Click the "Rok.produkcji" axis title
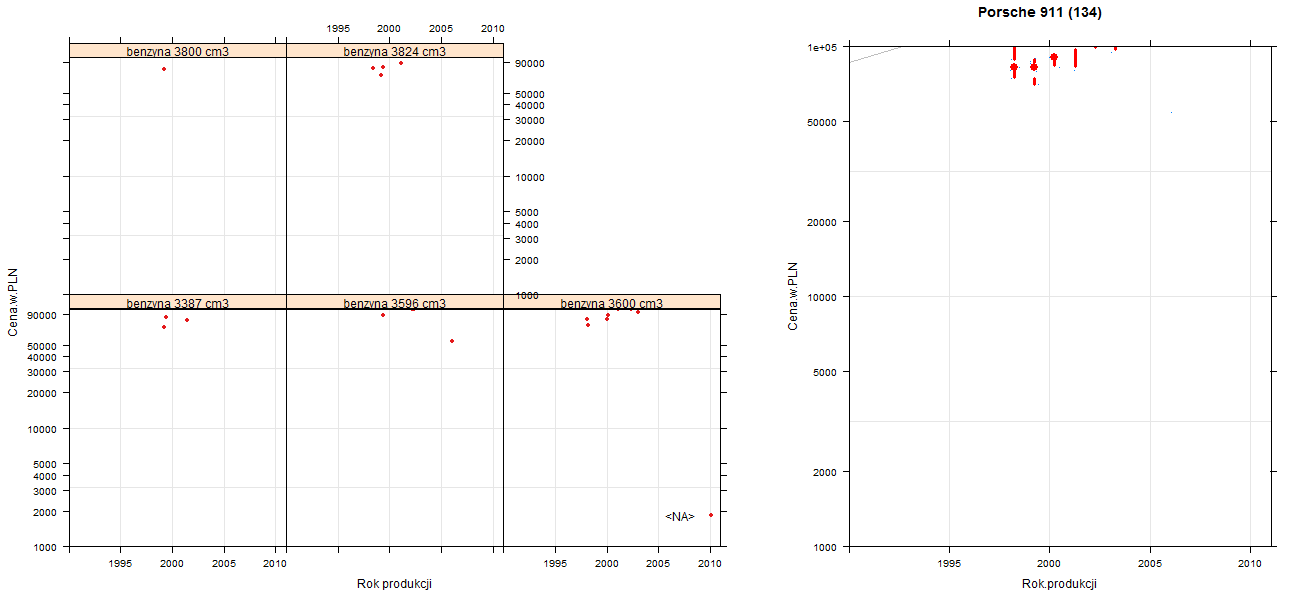The height and width of the screenshot is (600, 1300). [1060, 584]
